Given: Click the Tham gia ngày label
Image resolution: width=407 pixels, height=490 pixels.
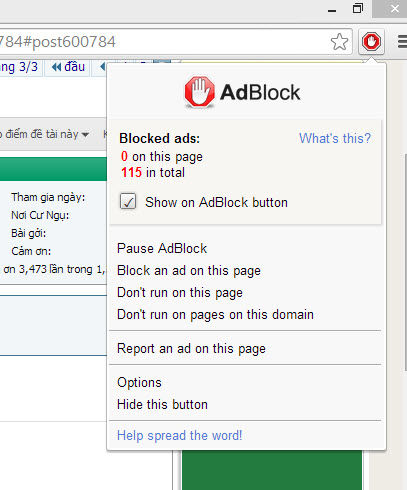Looking at the screenshot, I should (48, 197).
